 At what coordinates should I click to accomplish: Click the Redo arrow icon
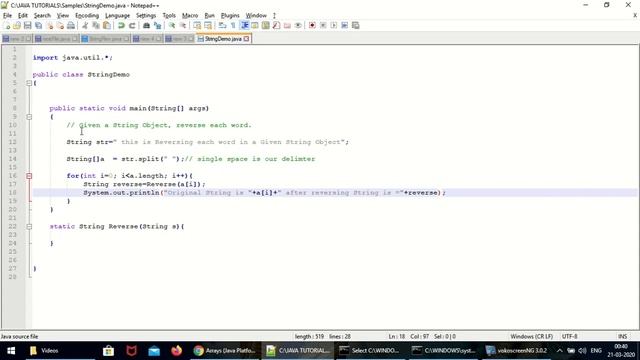tap(132, 25)
